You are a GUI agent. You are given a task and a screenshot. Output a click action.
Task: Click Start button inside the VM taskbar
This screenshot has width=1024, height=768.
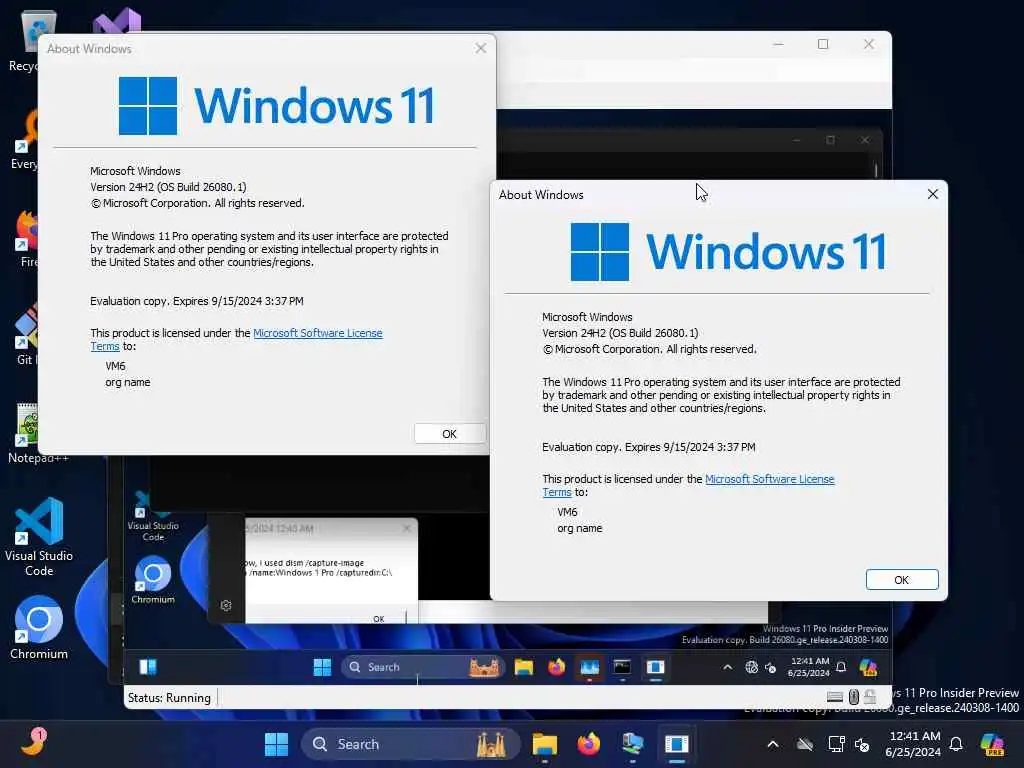[x=322, y=667]
